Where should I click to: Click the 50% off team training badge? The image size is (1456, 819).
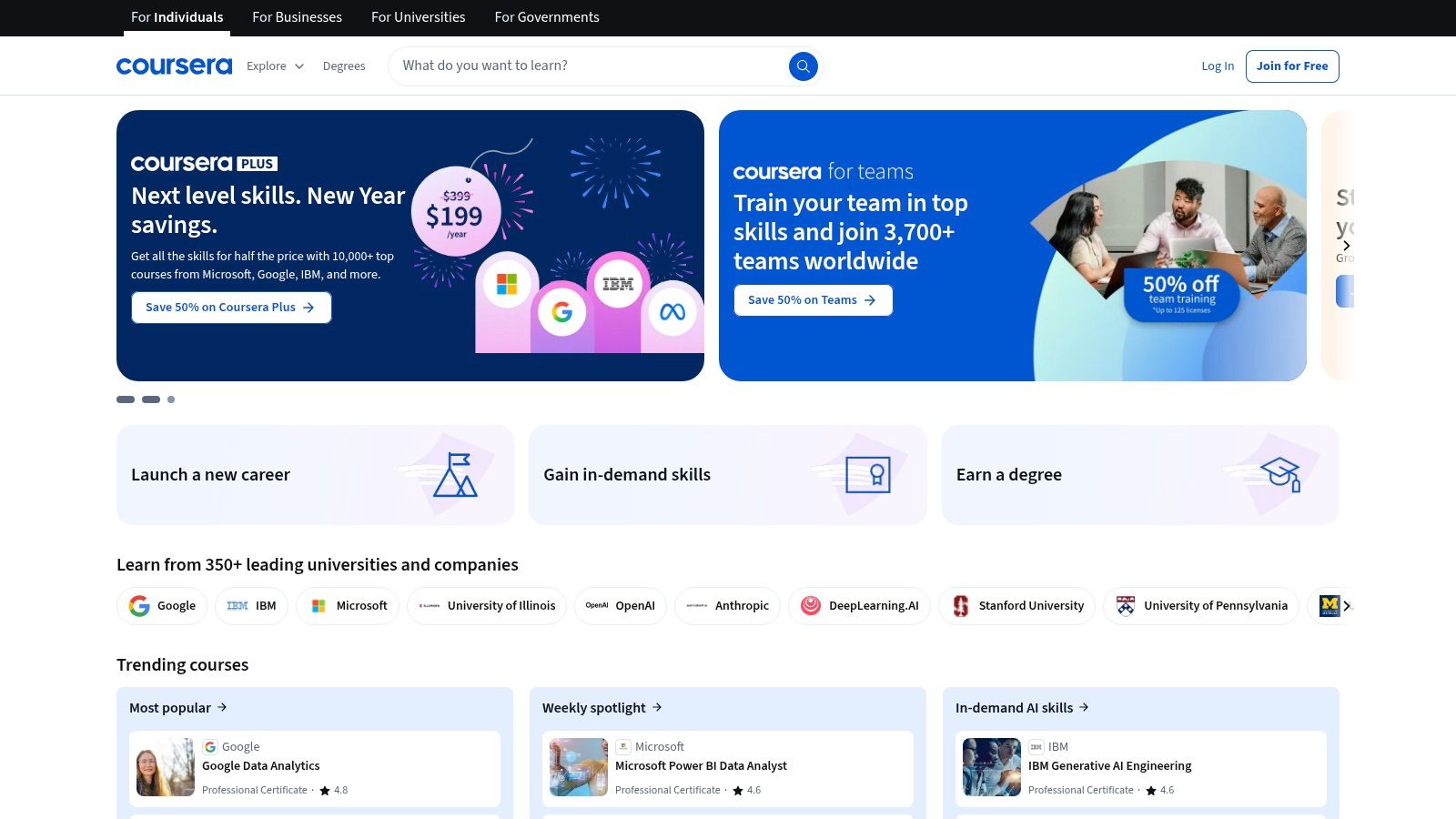click(x=1181, y=294)
